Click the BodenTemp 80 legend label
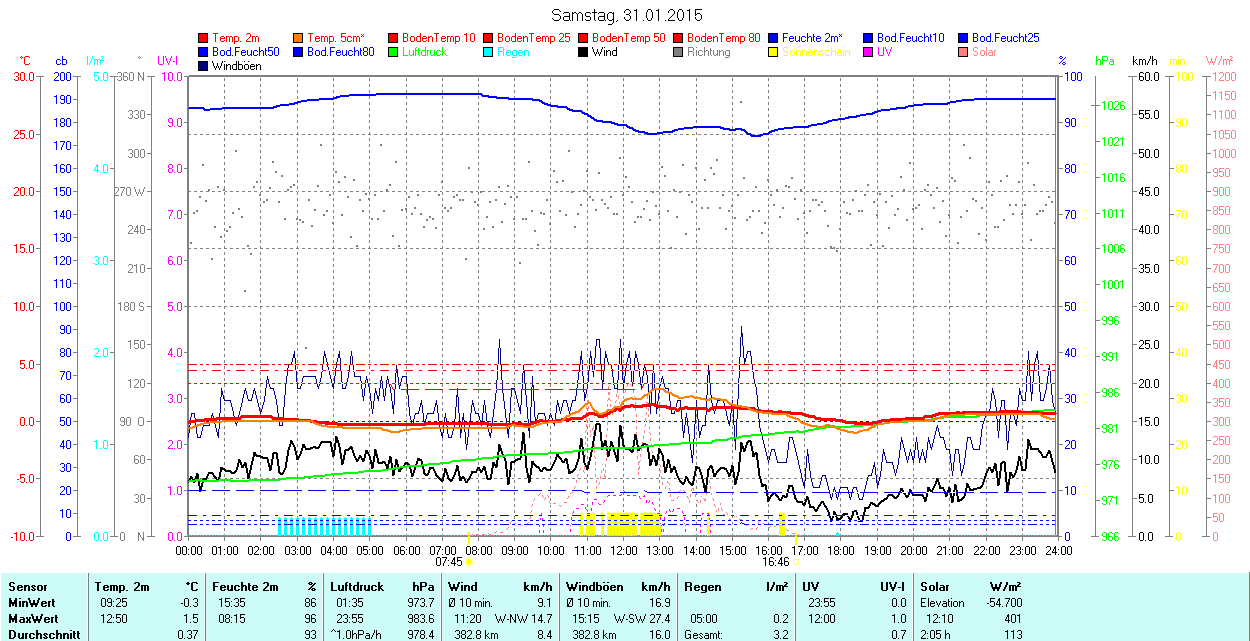 pyautogui.click(x=724, y=38)
